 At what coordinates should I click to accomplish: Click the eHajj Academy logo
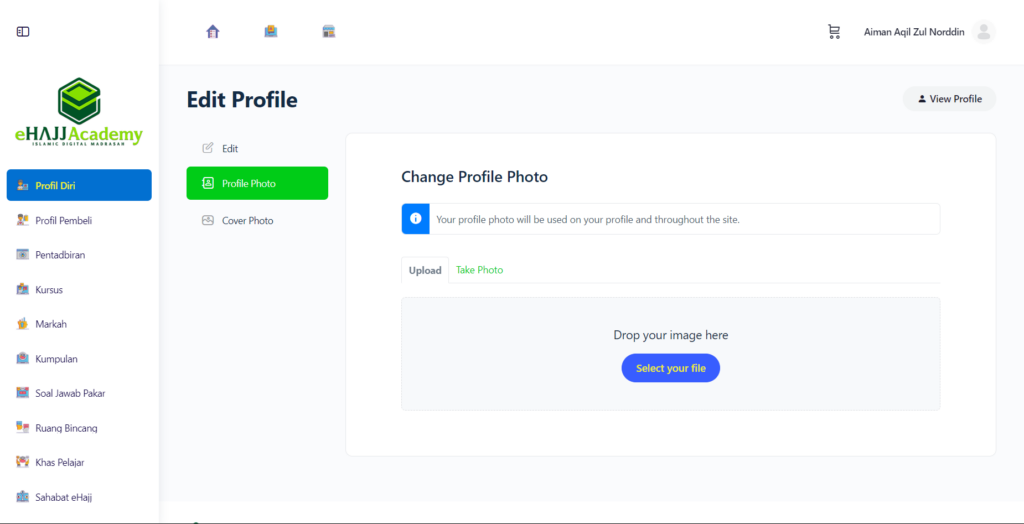pyautogui.click(x=79, y=112)
